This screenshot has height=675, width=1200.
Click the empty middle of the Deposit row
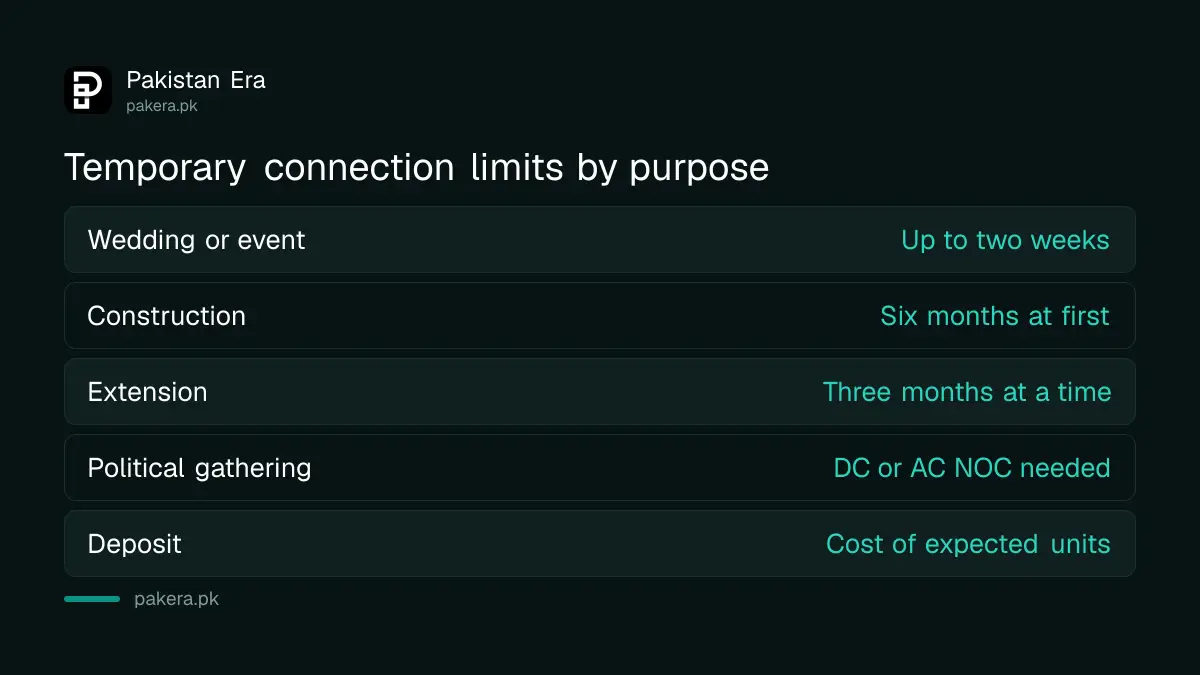pyautogui.click(x=504, y=544)
